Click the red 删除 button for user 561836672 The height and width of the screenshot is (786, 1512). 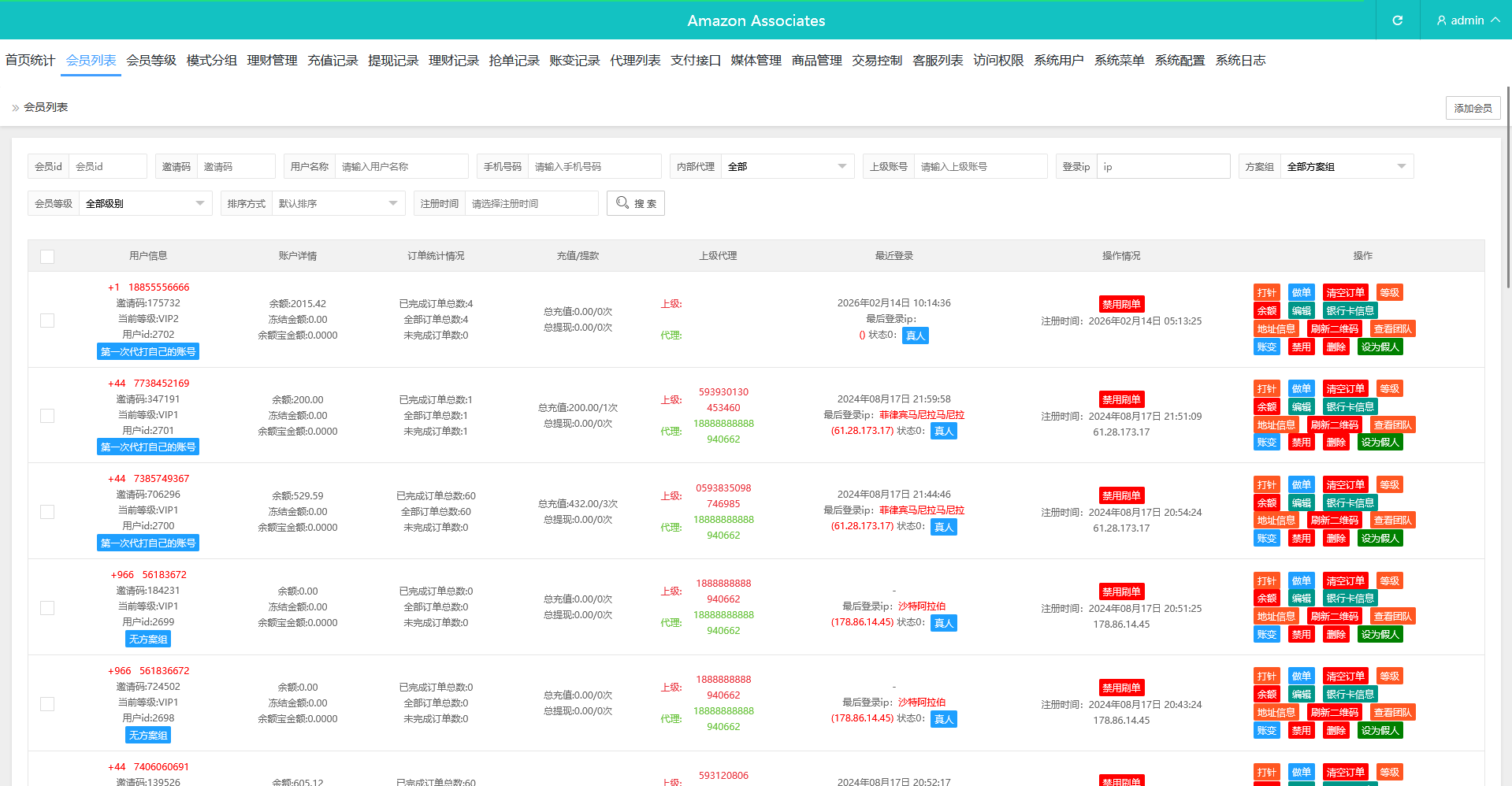(x=1336, y=731)
